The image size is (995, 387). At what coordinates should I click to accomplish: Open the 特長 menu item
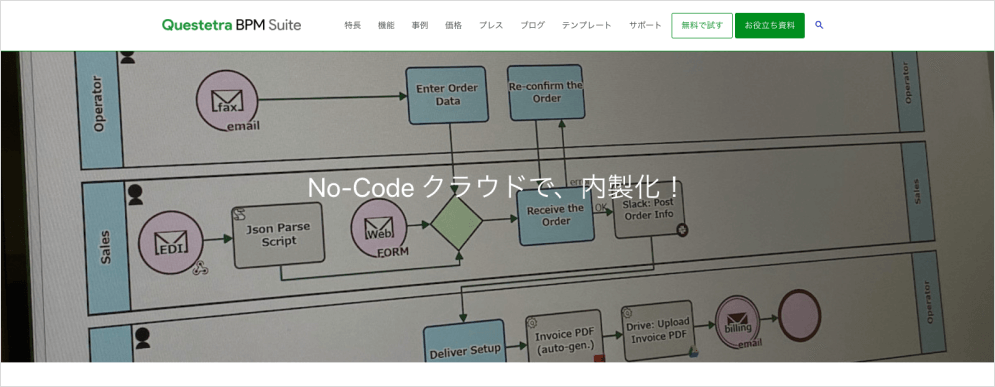[353, 25]
